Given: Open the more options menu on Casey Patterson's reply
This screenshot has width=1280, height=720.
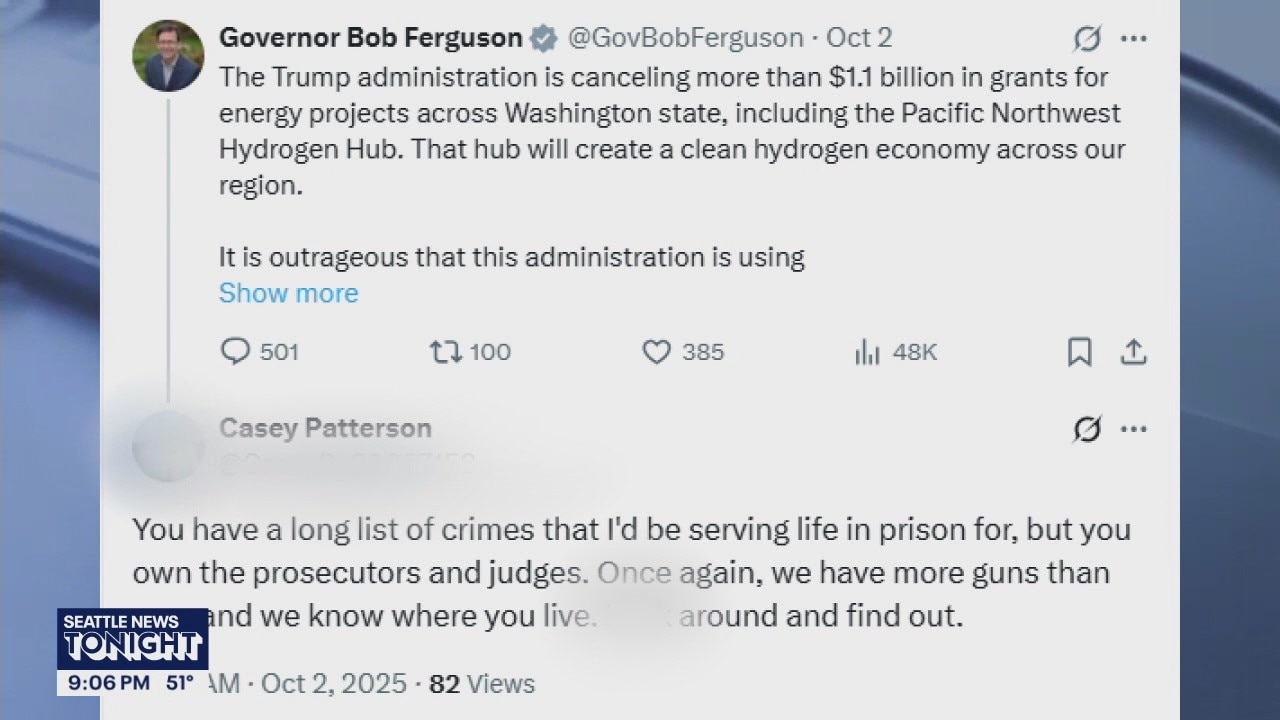Looking at the screenshot, I should click(1133, 429).
